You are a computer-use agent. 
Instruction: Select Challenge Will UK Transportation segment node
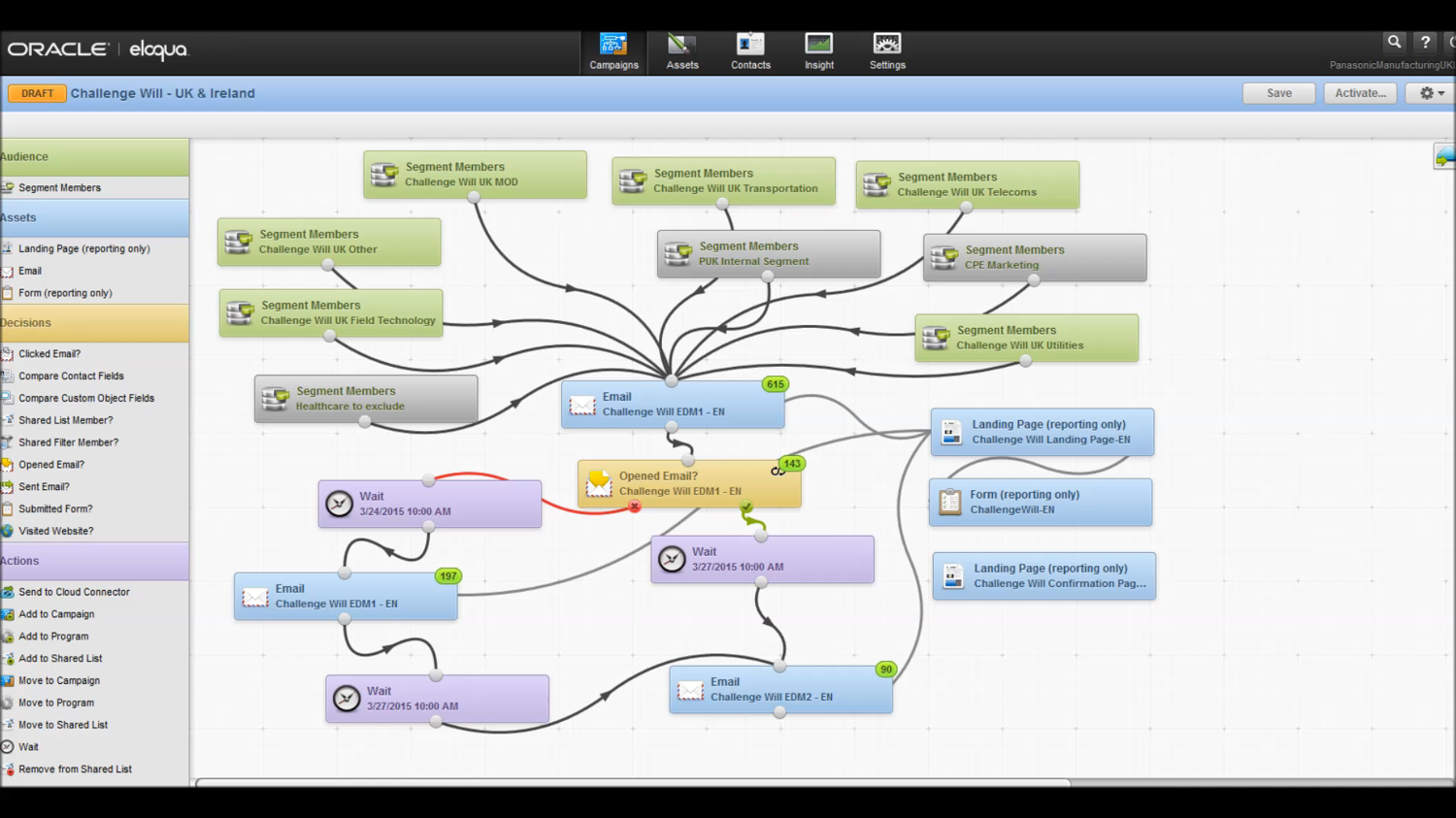click(723, 180)
